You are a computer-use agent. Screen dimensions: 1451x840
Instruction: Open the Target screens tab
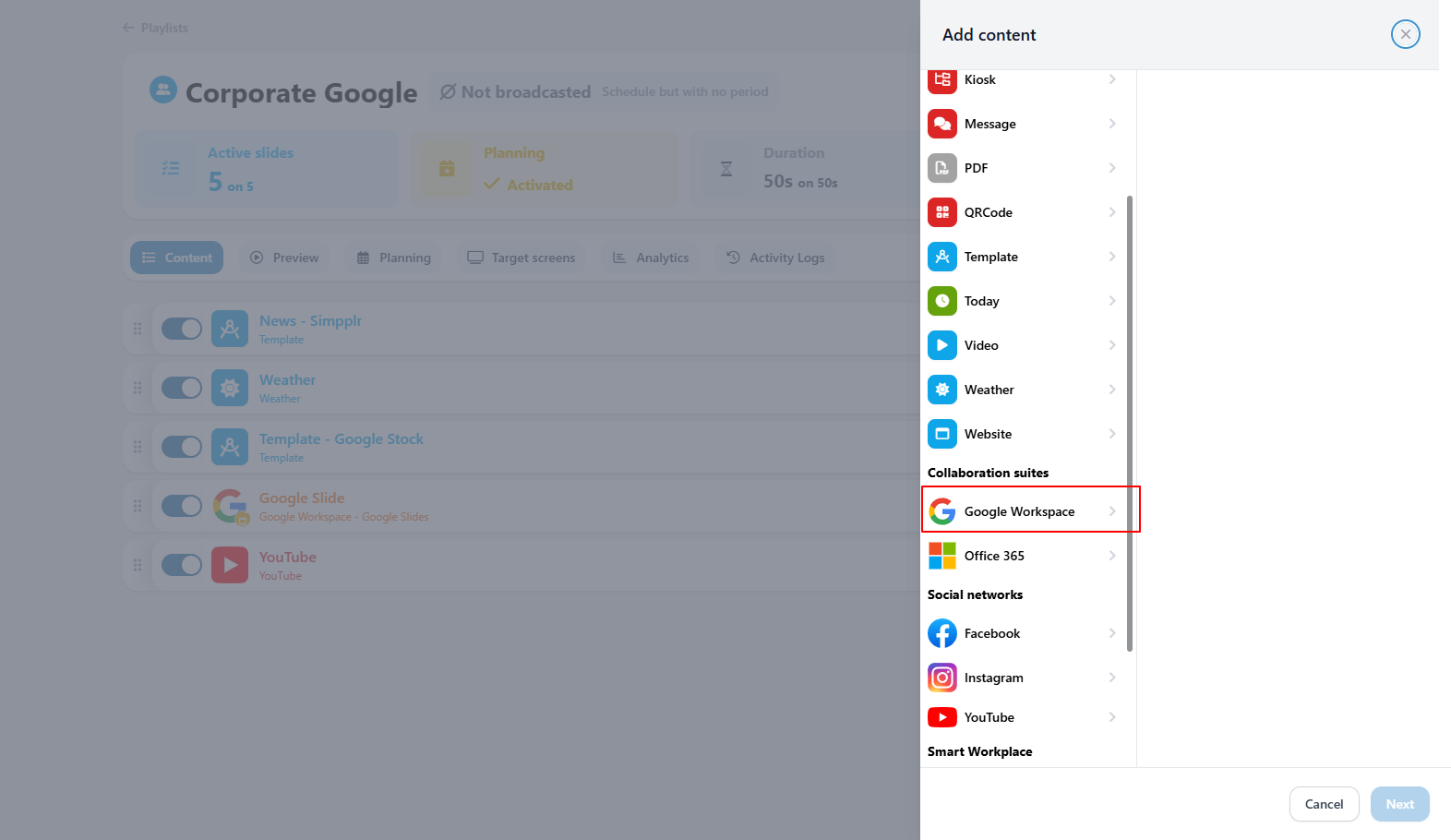tap(522, 258)
